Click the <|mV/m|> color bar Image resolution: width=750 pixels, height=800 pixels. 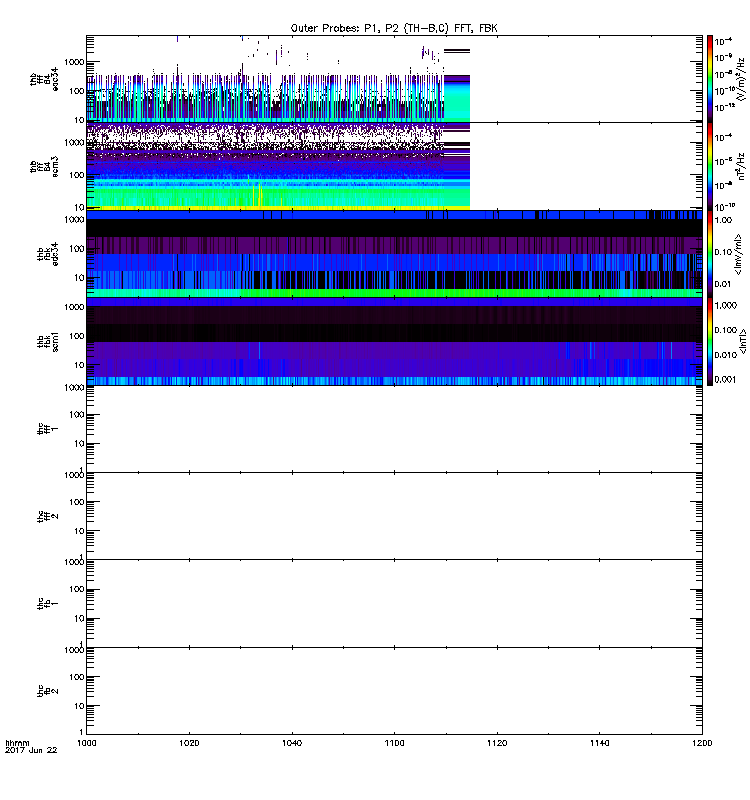(x=710, y=254)
